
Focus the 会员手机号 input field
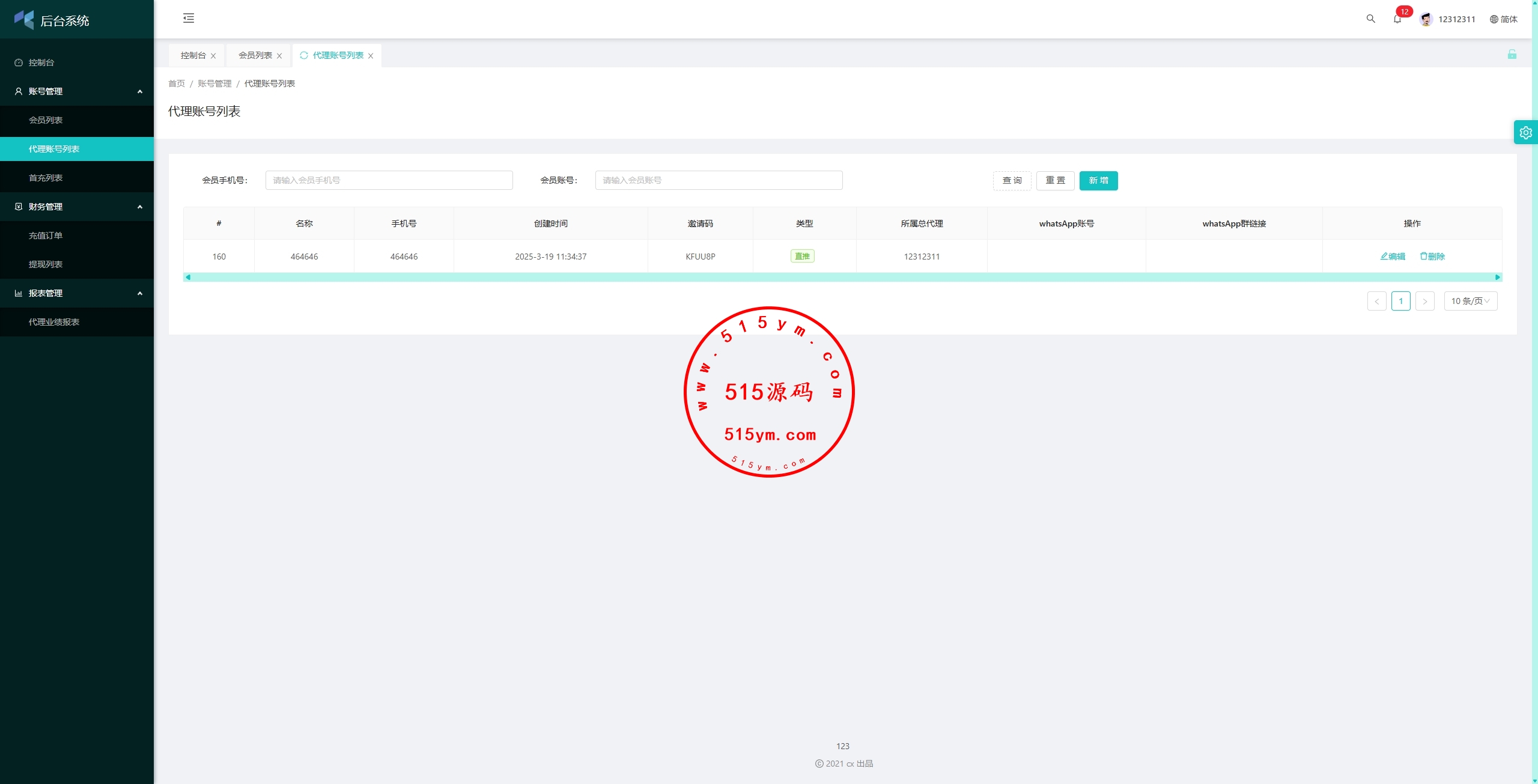tap(389, 180)
